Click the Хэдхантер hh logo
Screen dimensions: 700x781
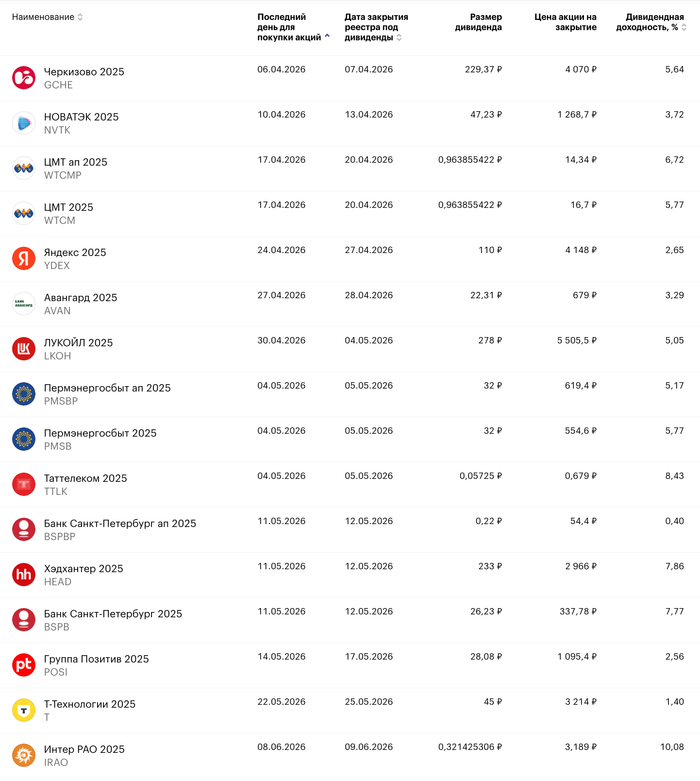23,574
